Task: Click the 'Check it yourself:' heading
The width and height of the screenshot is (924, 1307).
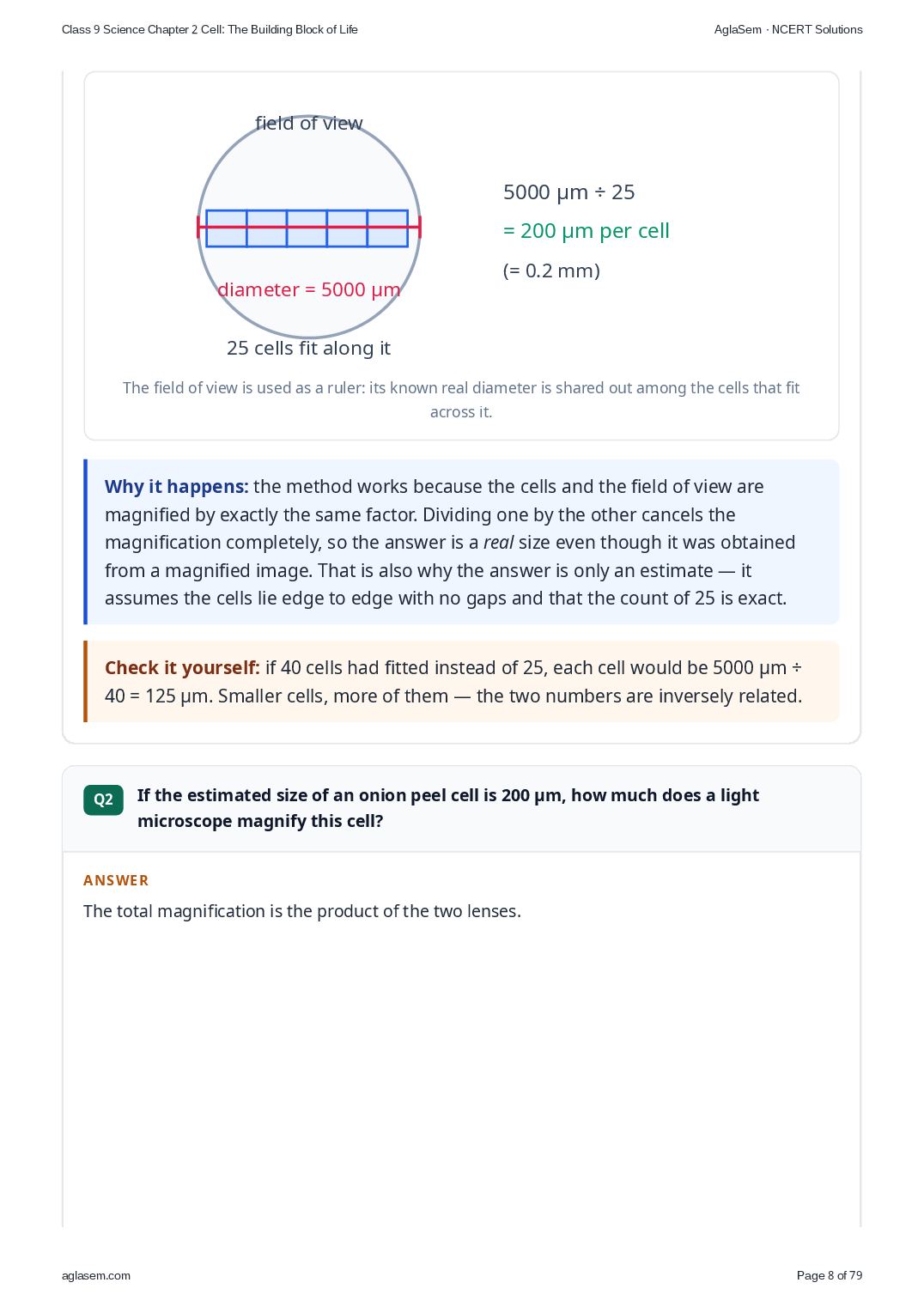Action: pos(182,667)
